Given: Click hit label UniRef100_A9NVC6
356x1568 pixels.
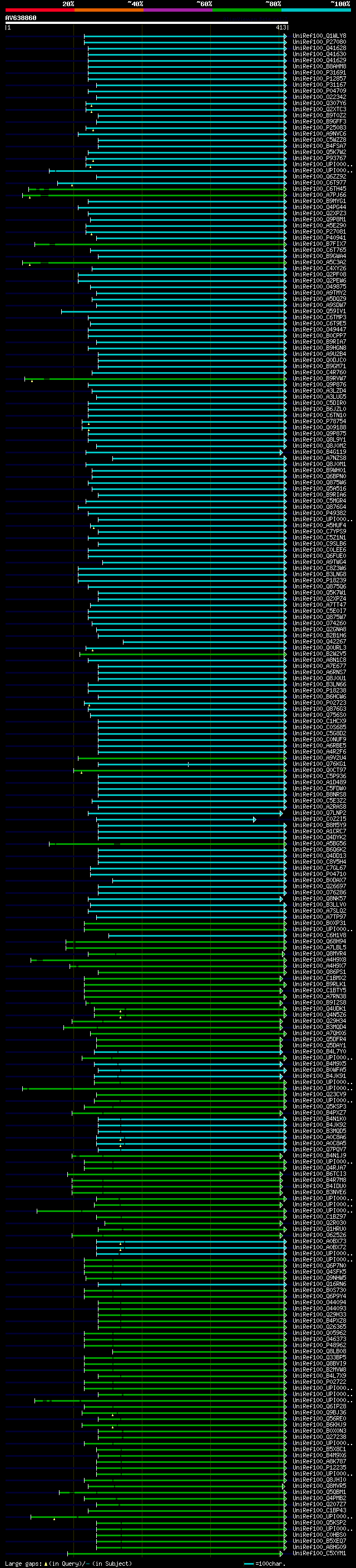Looking at the screenshot, I should (x=319, y=134).
